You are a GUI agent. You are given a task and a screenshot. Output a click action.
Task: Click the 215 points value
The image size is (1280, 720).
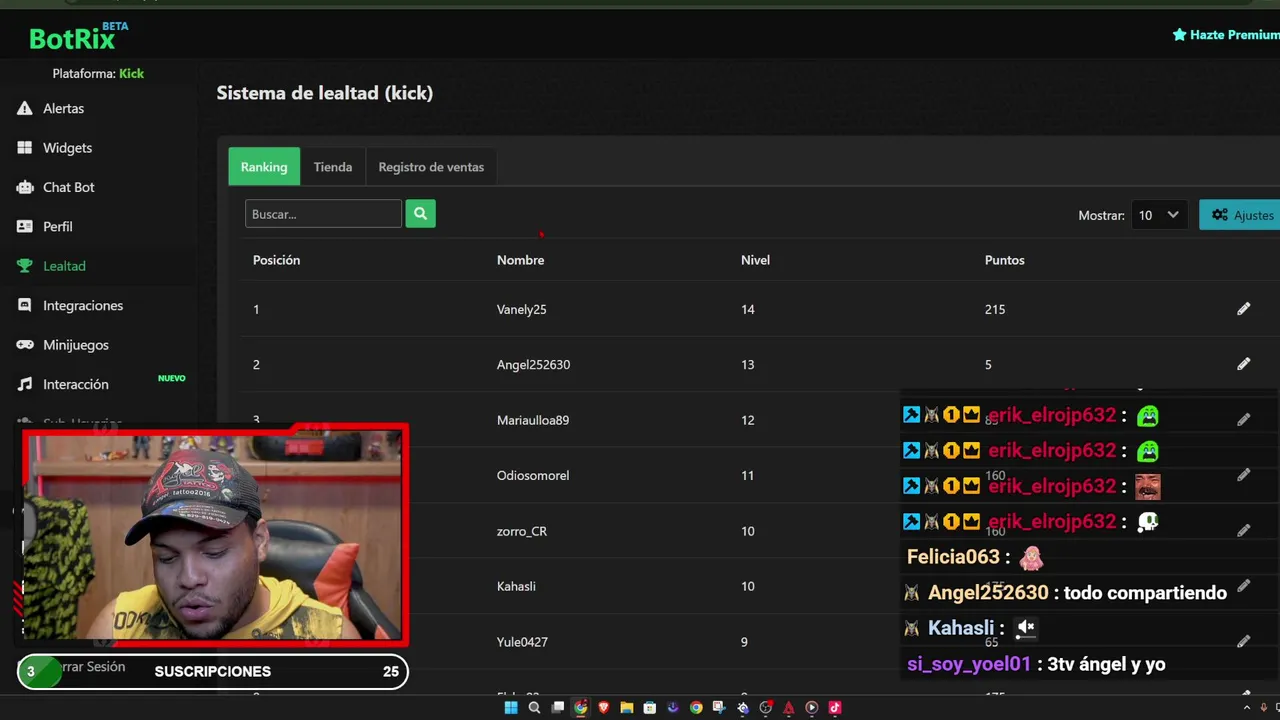(994, 309)
